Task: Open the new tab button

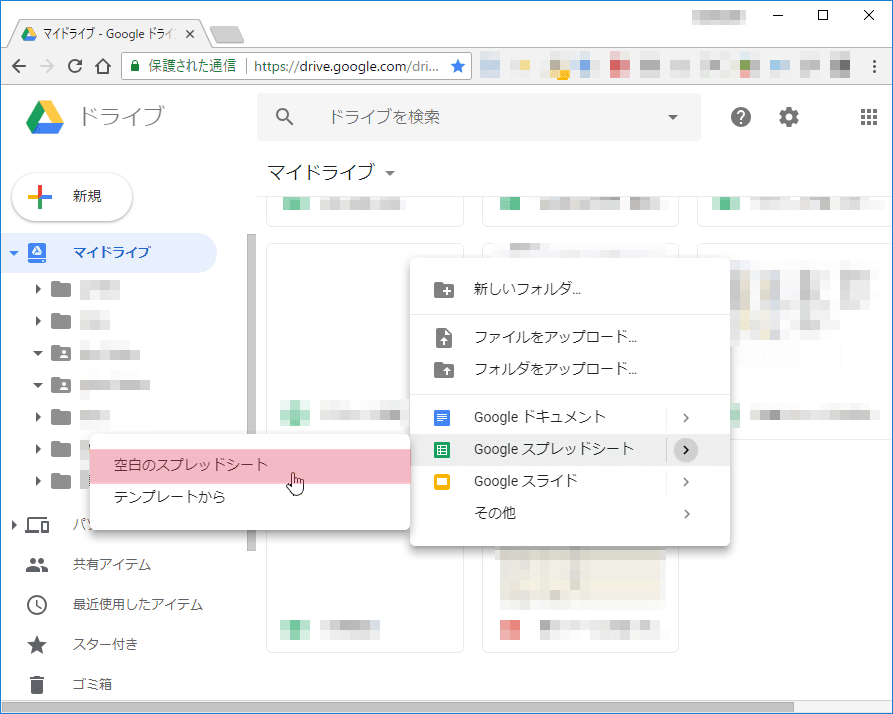Action: coord(227,35)
